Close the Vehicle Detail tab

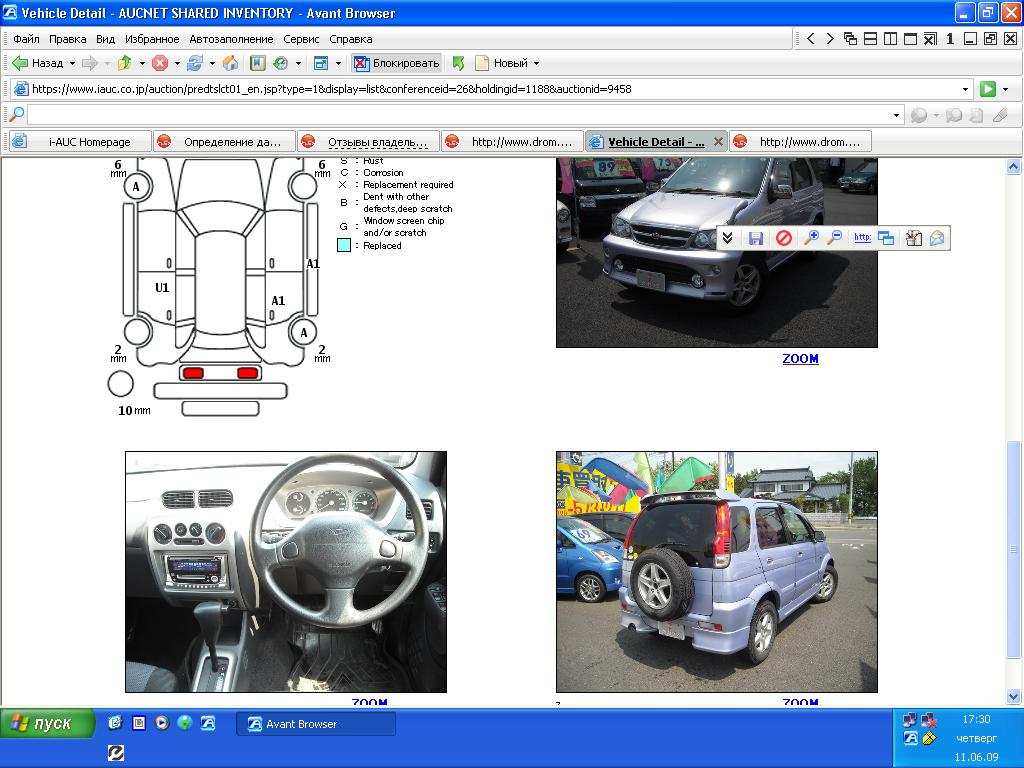click(718, 142)
